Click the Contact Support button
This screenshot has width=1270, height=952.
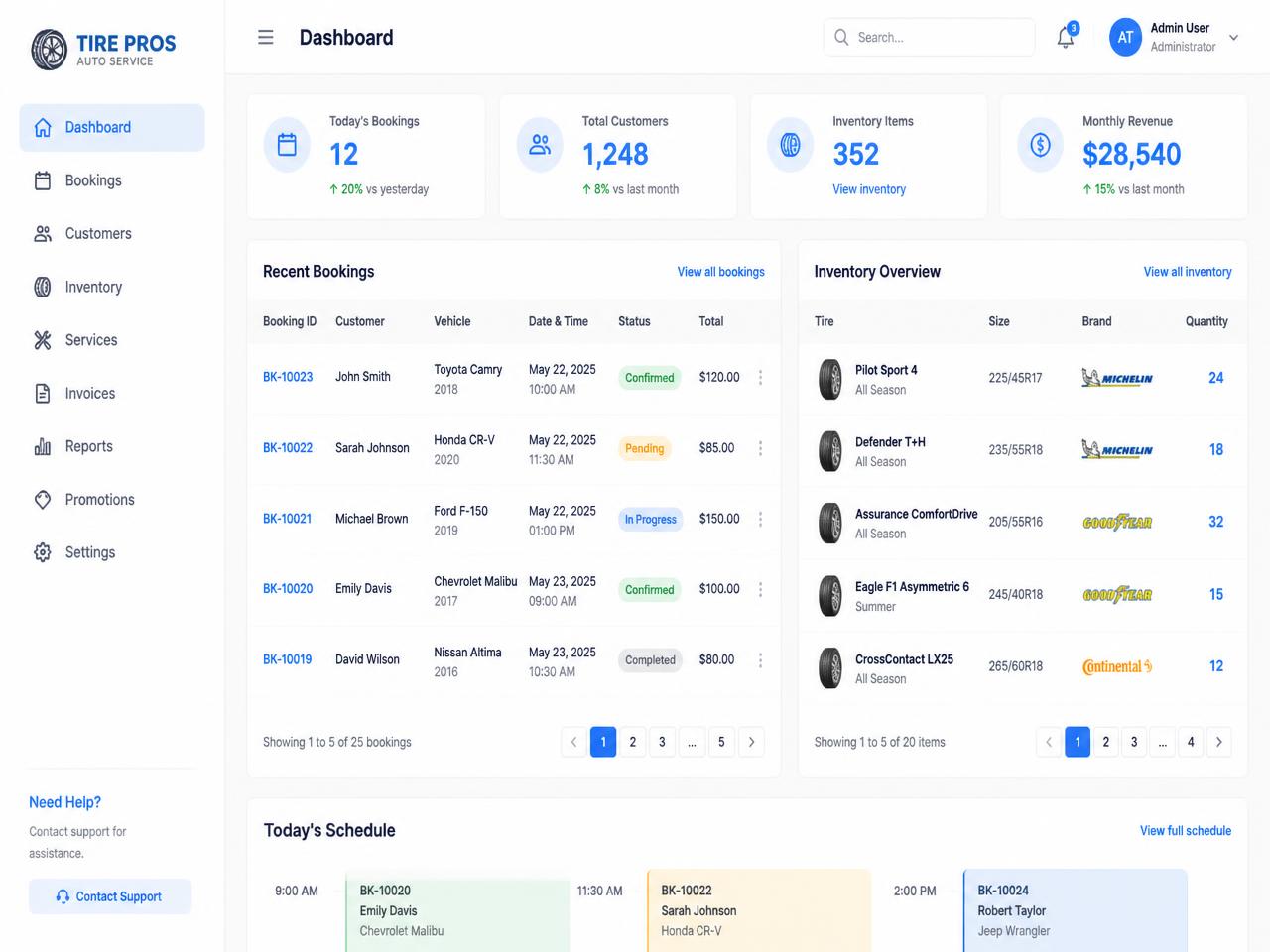tap(110, 896)
